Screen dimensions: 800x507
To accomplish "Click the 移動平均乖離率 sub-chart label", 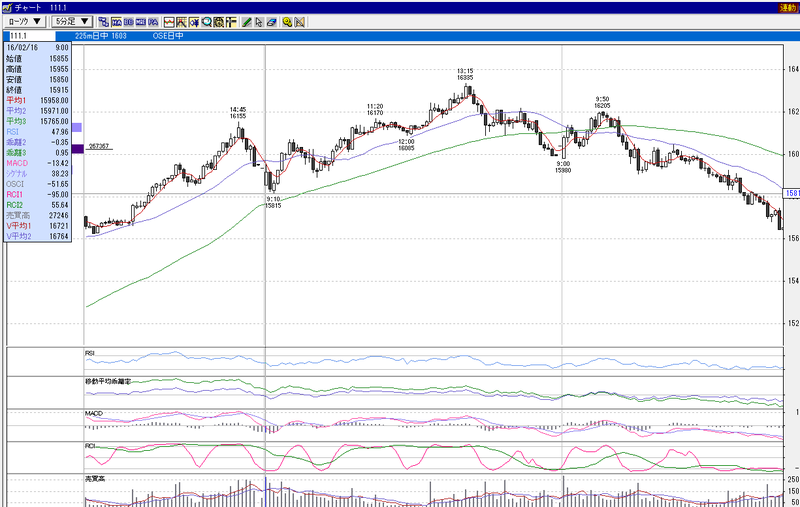I will tap(108, 381).
